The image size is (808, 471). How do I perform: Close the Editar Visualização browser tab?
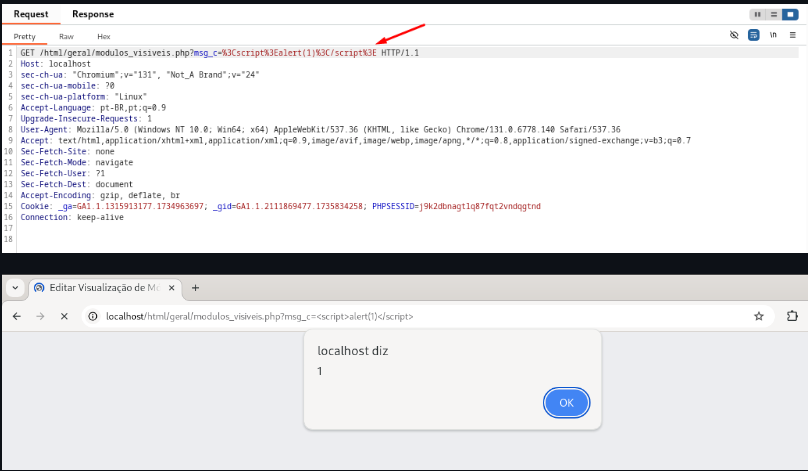click(x=172, y=288)
